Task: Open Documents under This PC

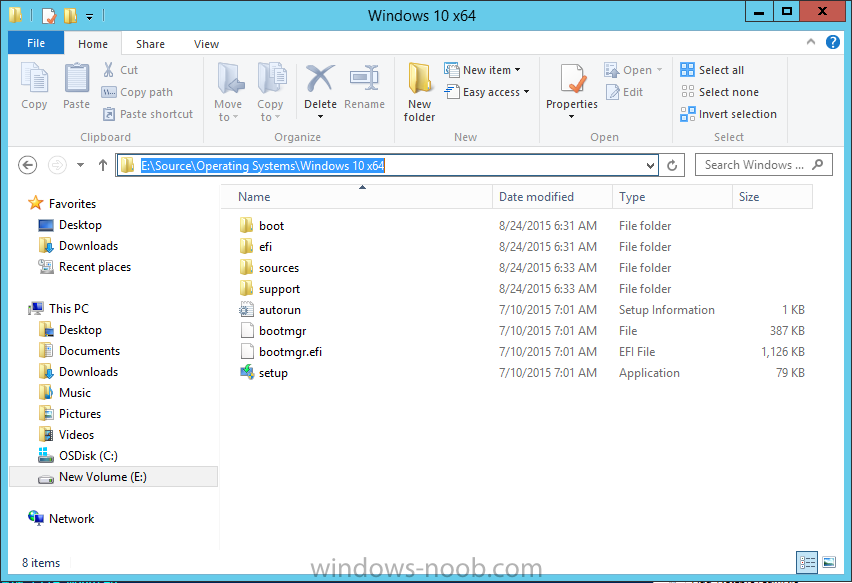Action: tap(89, 350)
